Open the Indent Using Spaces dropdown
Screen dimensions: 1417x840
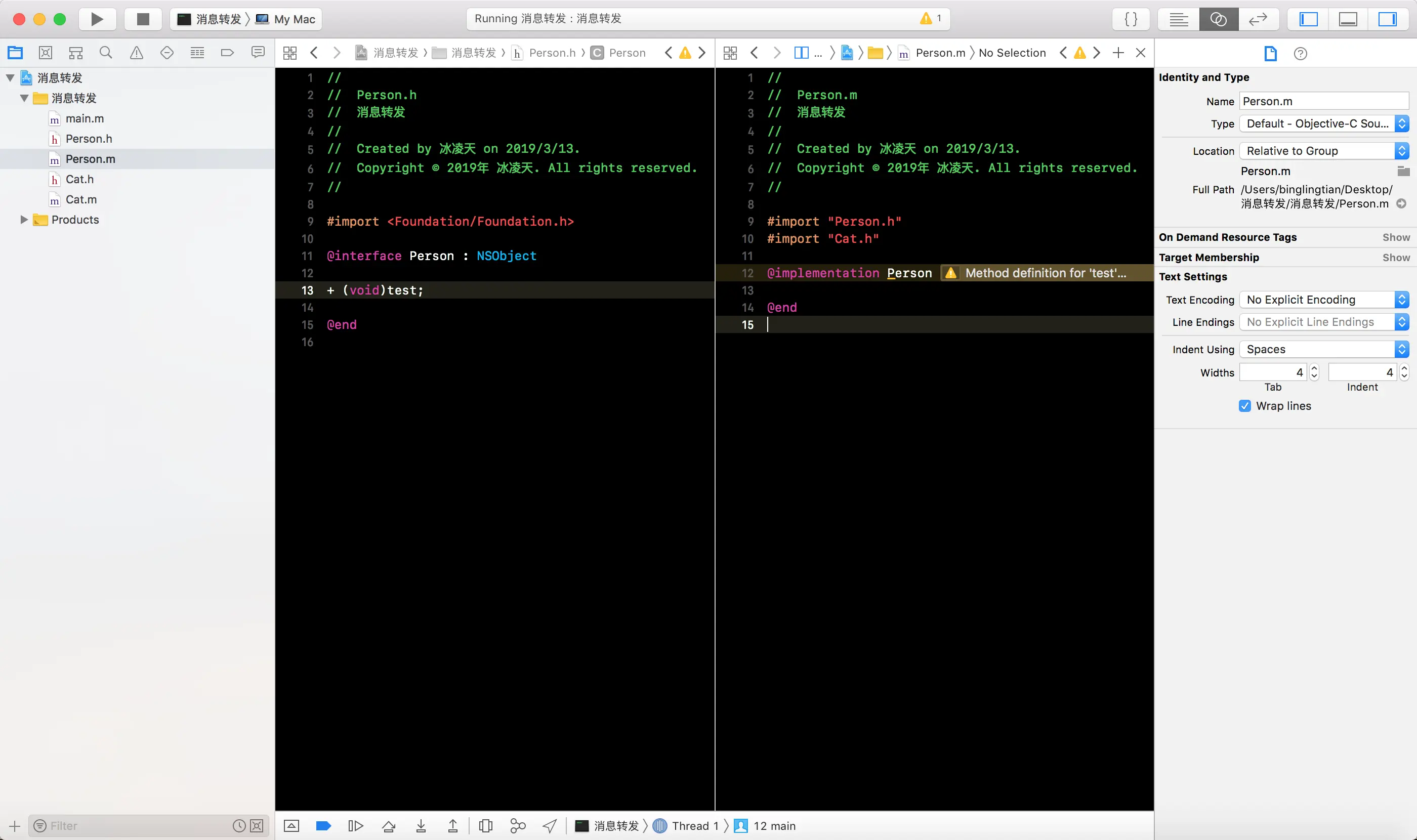[x=1323, y=349]
